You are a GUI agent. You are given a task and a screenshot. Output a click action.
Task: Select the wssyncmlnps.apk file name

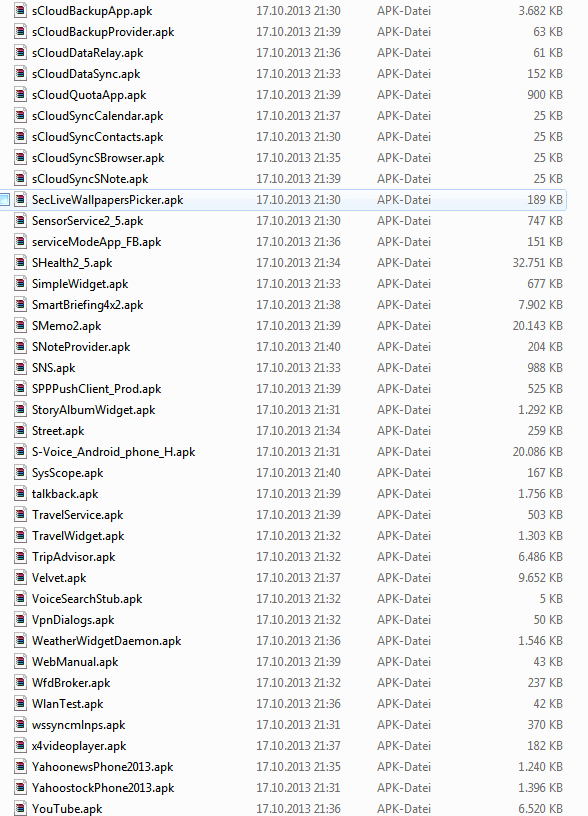tap(79, 725)
